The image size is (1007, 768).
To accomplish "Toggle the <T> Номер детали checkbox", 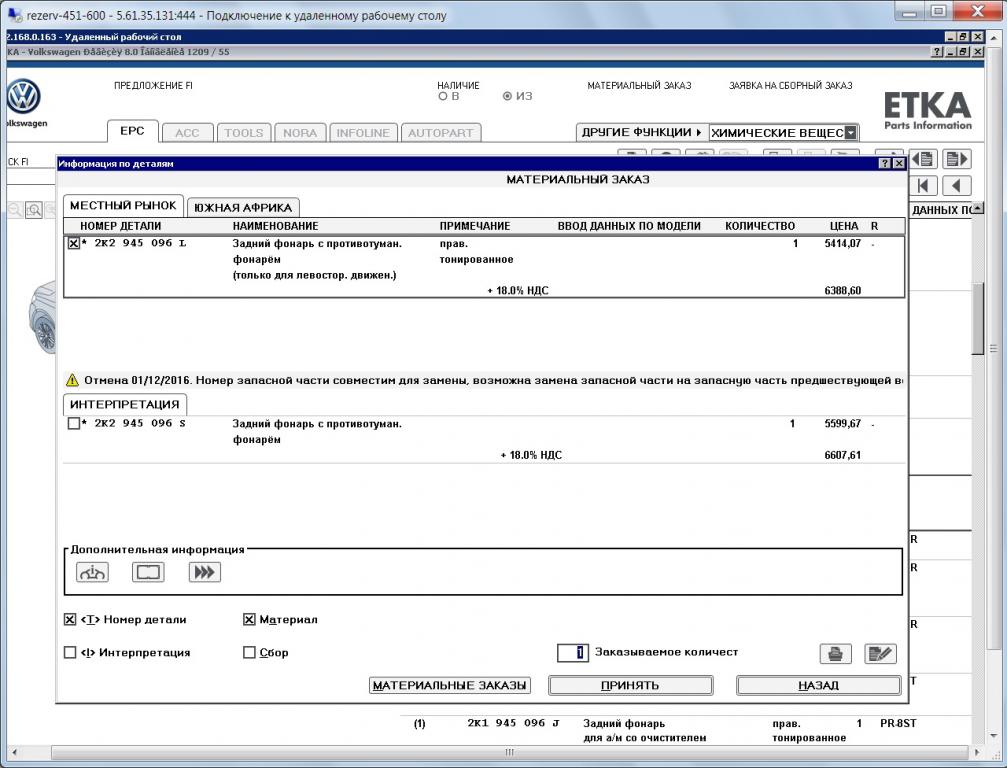I will pos(70,620).
